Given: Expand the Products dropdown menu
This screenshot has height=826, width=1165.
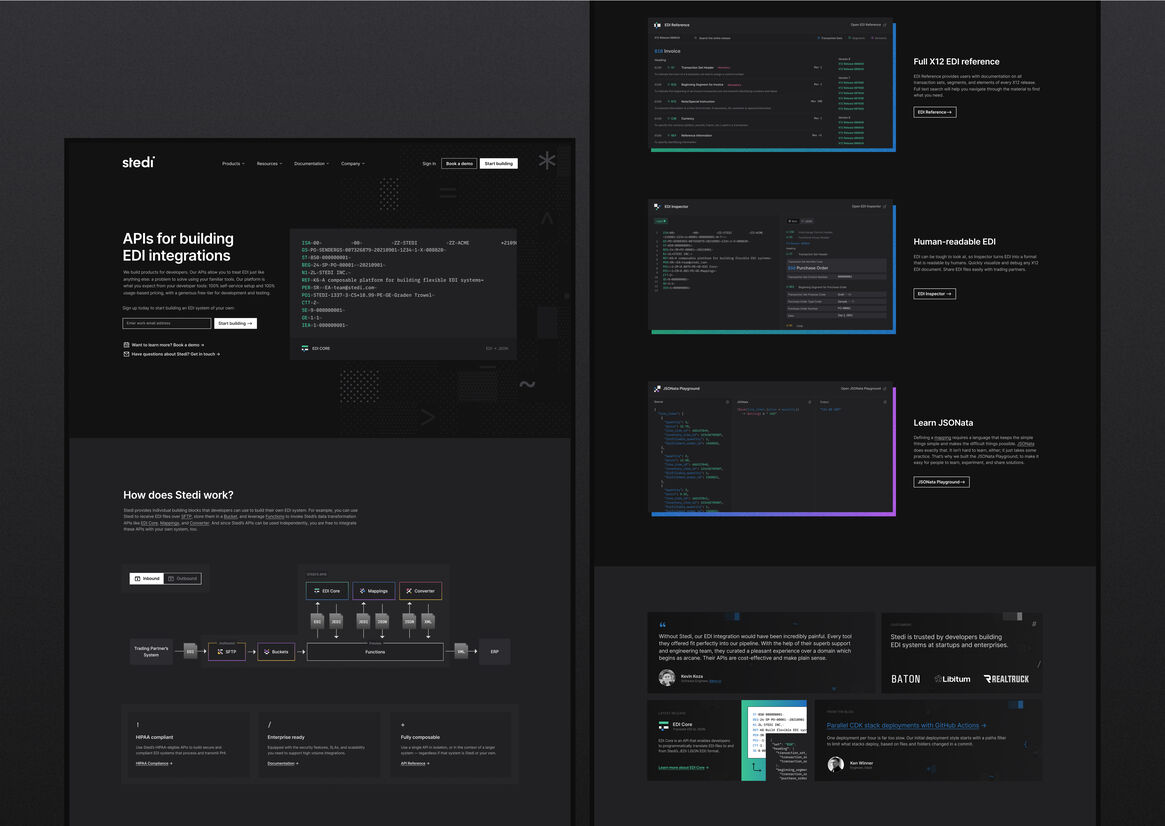Looking at the screenshot, I should (x=232, y=164).
